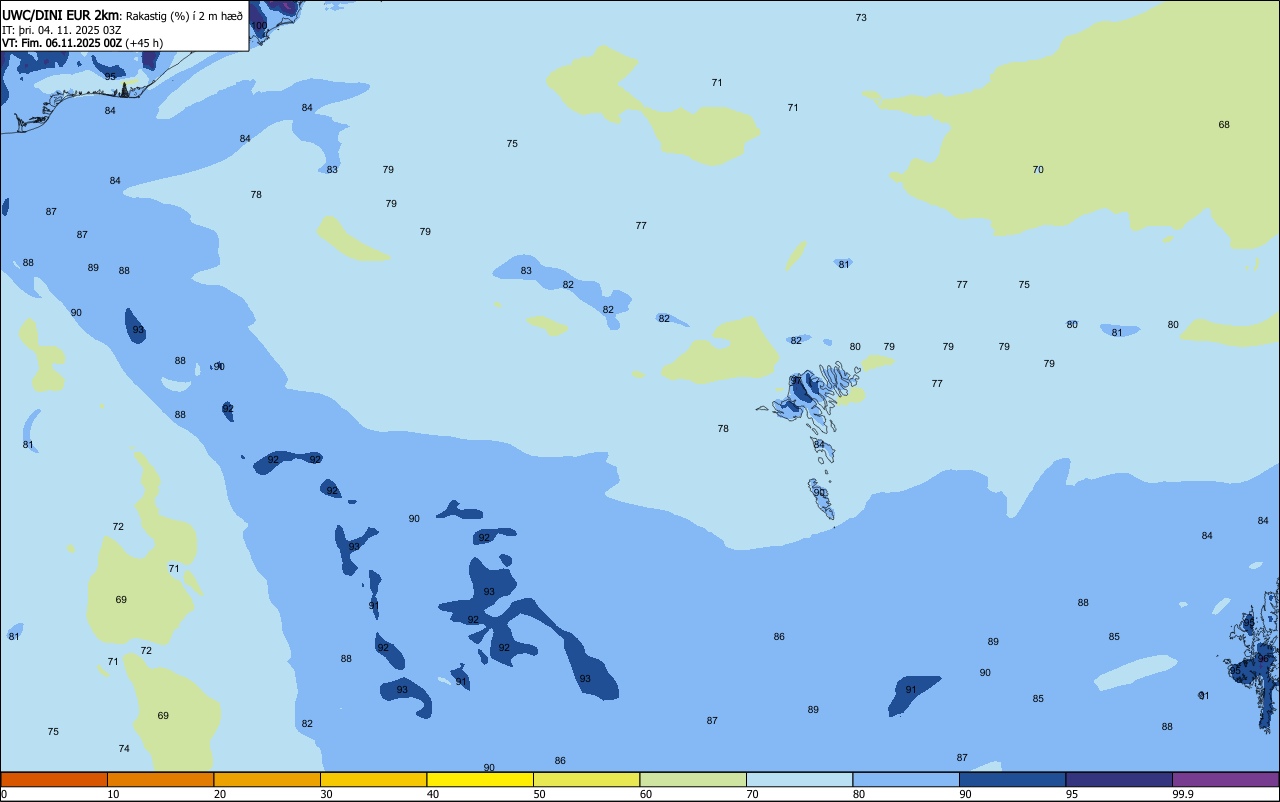Viewport: 1280px width, 802px height.
Task: Choose the pale green 60–70 legend swatch
Action: point(693,779)
